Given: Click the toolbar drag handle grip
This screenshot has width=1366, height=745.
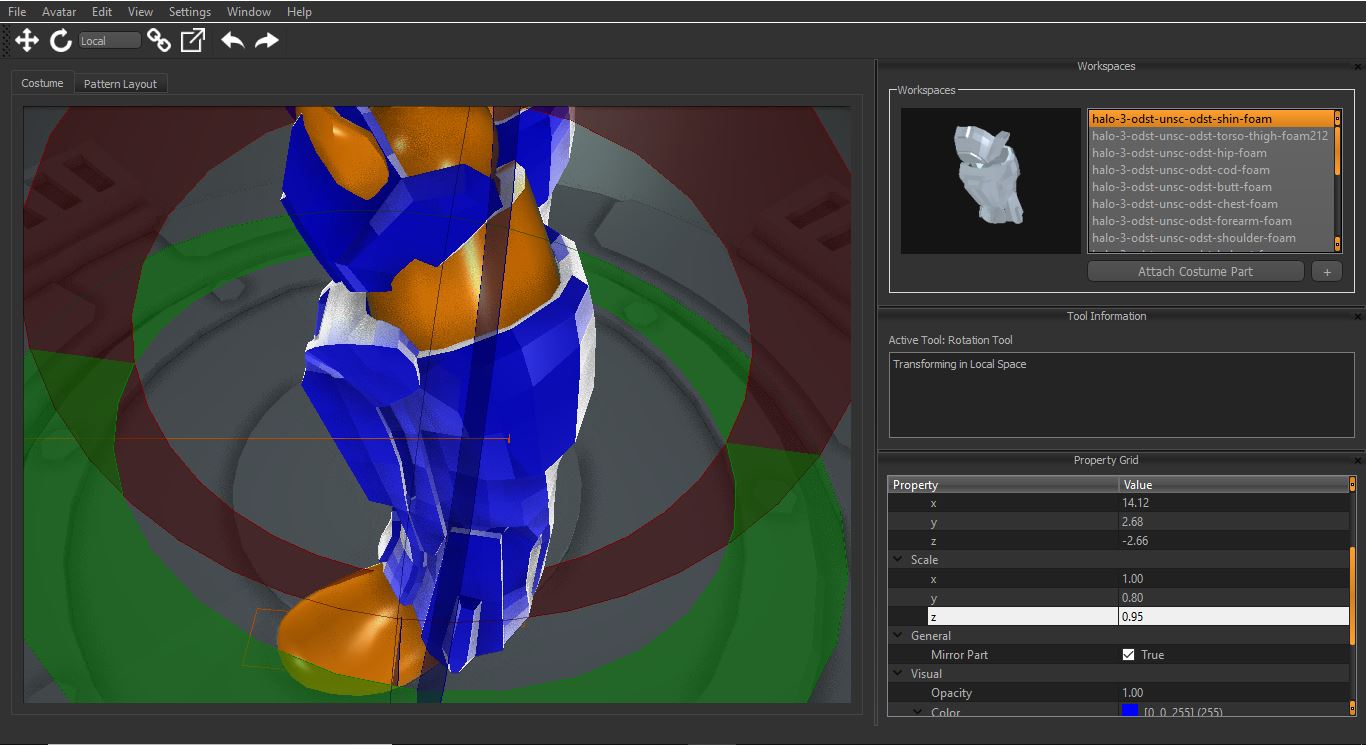Looking at the screenshot, I should (x=8, y=40).
